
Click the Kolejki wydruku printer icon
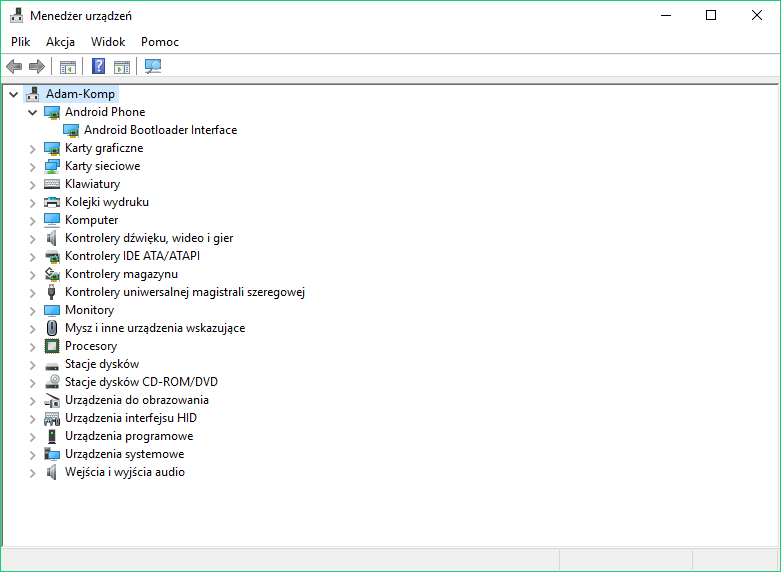(x=52, y=202)
